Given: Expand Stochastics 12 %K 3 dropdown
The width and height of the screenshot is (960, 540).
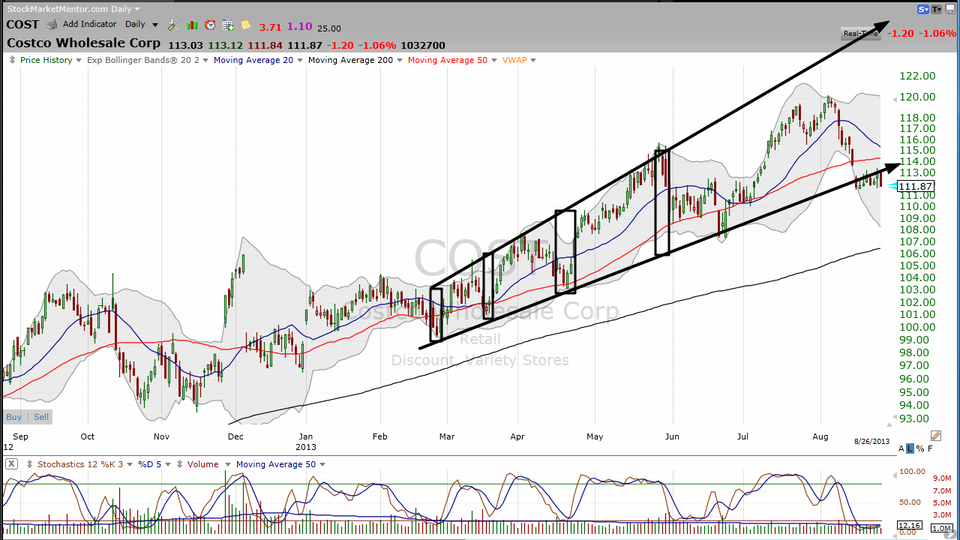Looking at the screenshot, I should coord(129,465).
